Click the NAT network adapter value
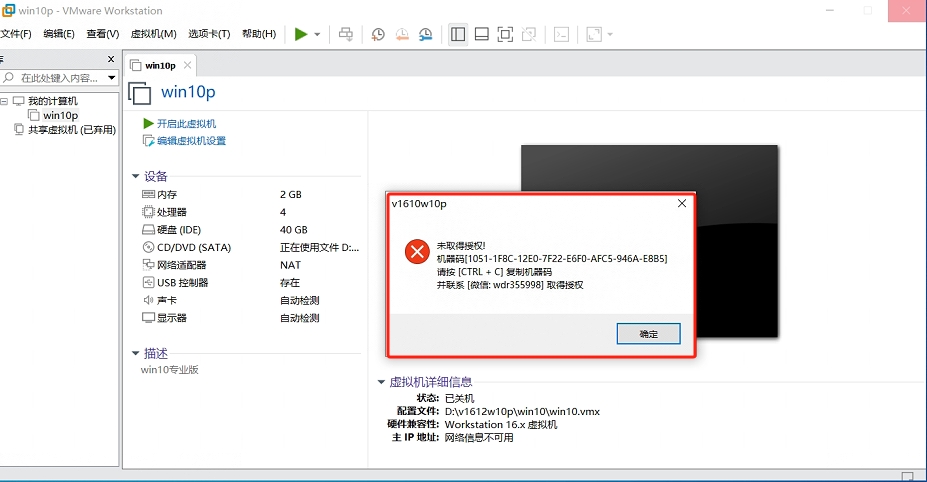 (290, 265)
